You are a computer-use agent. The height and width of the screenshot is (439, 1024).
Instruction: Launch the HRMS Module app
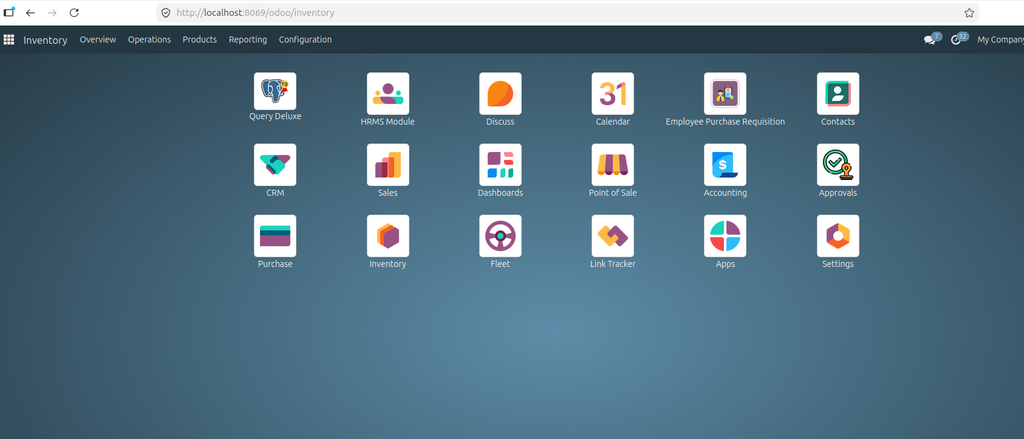(388, 93)
